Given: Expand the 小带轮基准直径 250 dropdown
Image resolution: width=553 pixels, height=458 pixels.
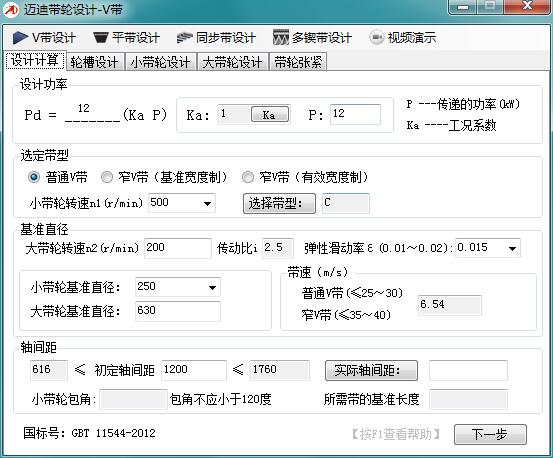Looking at the screenshot, I should [x=212, y=287].
